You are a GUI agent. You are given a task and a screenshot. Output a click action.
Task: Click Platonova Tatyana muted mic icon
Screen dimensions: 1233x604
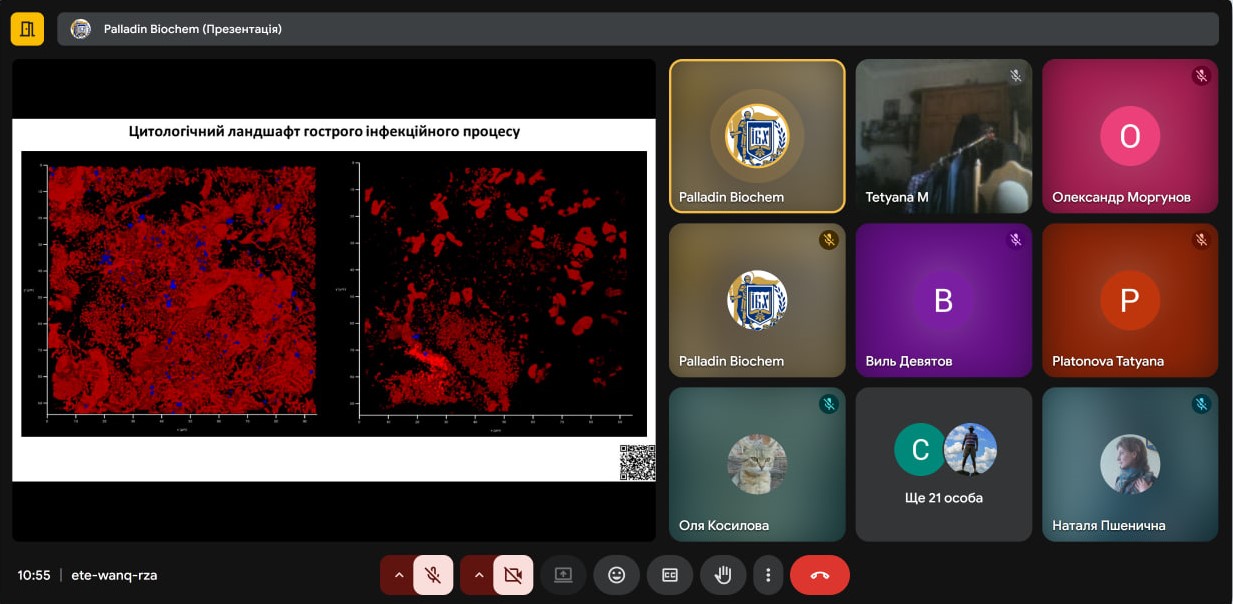coord(1201,240)
